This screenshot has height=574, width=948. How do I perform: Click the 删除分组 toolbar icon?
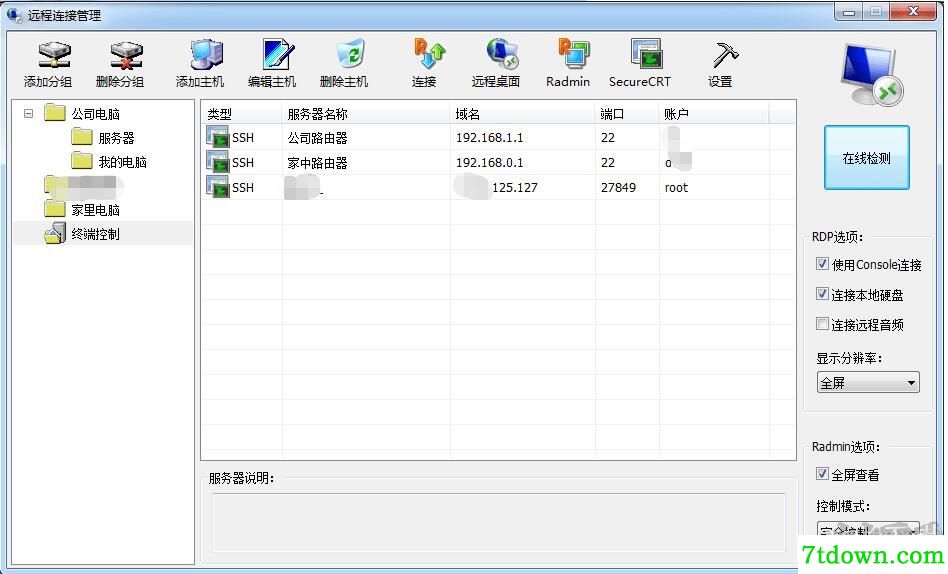[x=126, y=55]
